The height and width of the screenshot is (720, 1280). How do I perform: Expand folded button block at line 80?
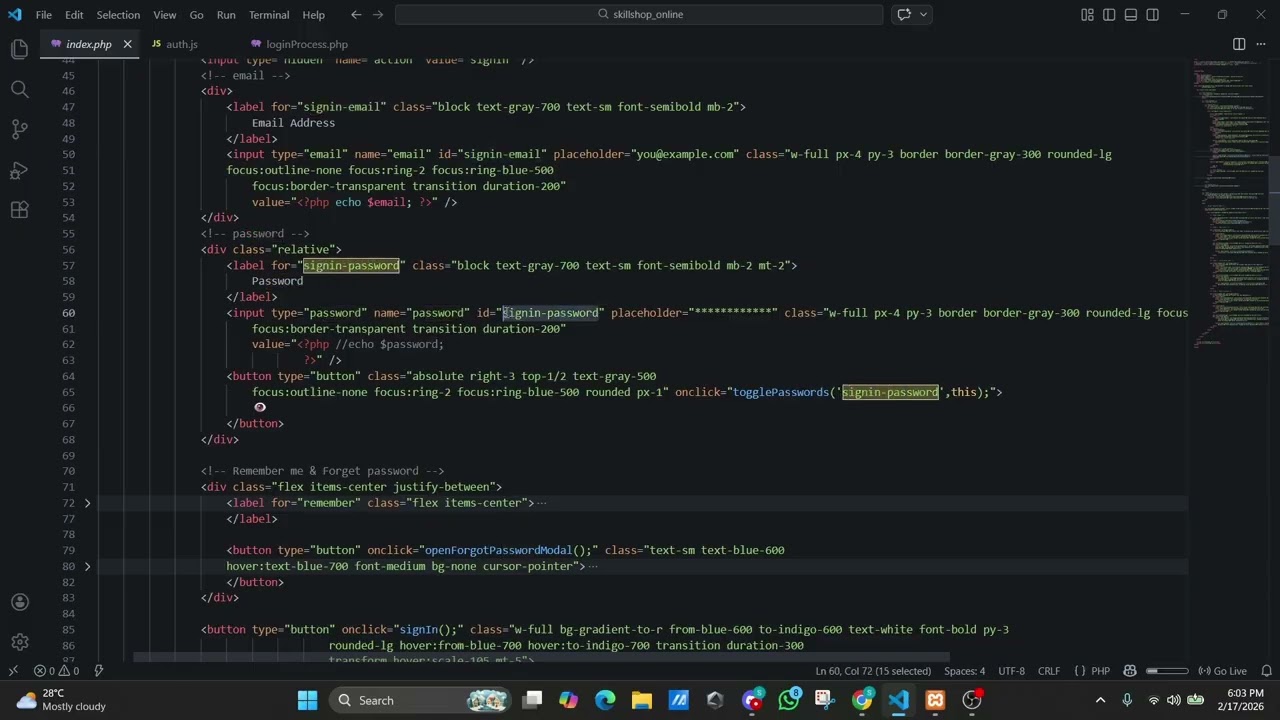click(x=87, y=566)
